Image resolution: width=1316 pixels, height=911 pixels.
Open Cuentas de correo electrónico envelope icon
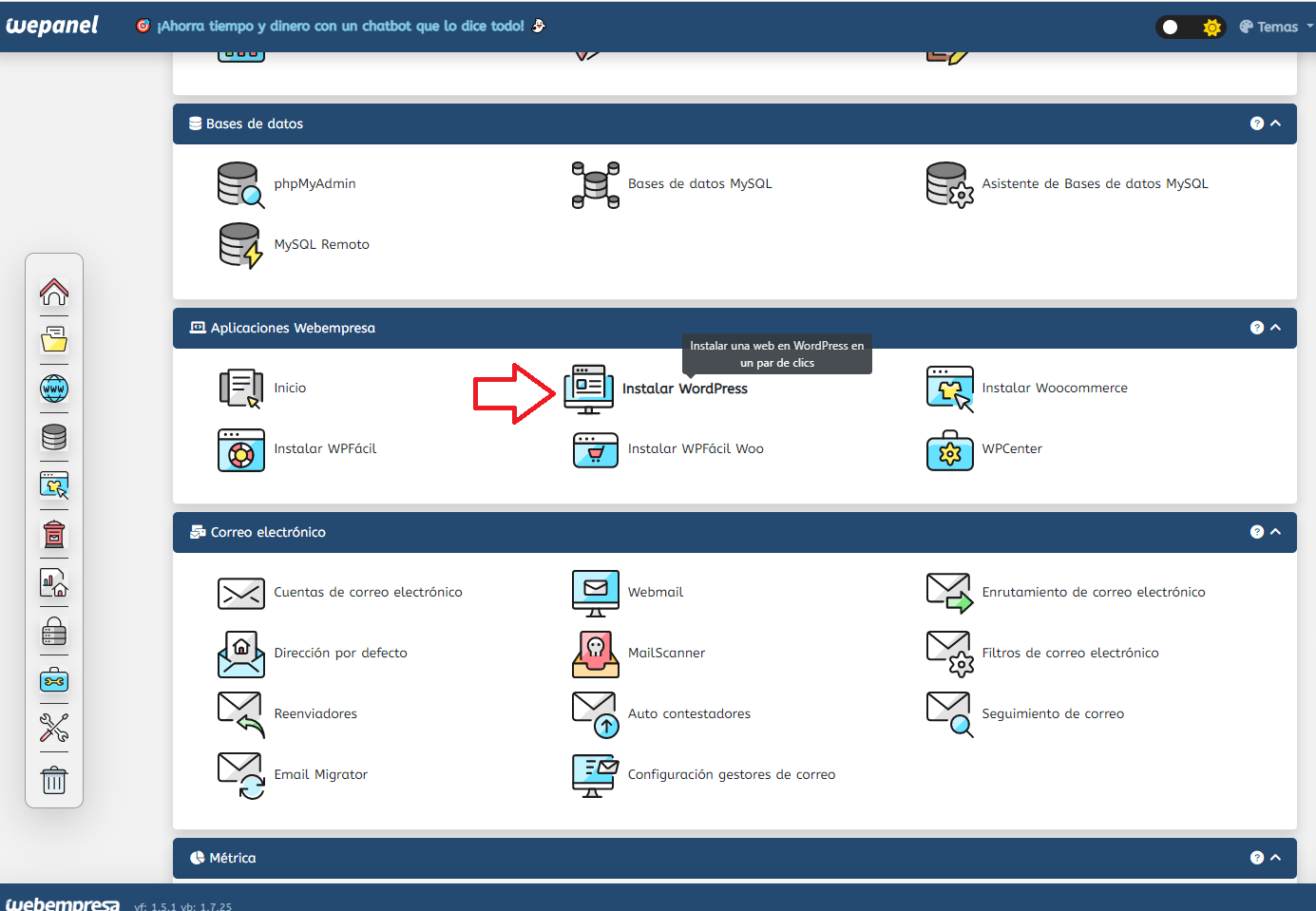point(241,593)
